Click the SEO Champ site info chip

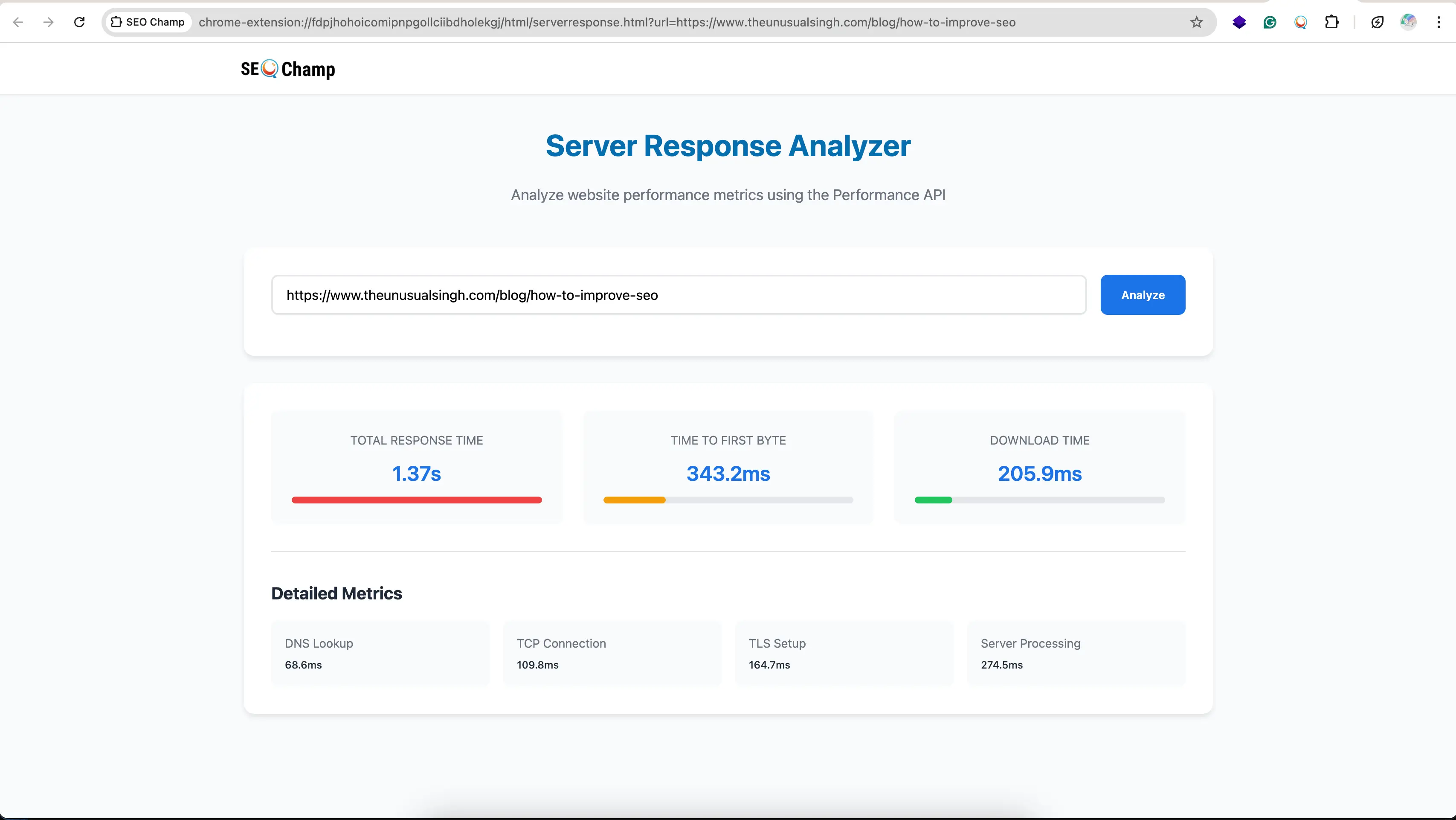(148, 22)
